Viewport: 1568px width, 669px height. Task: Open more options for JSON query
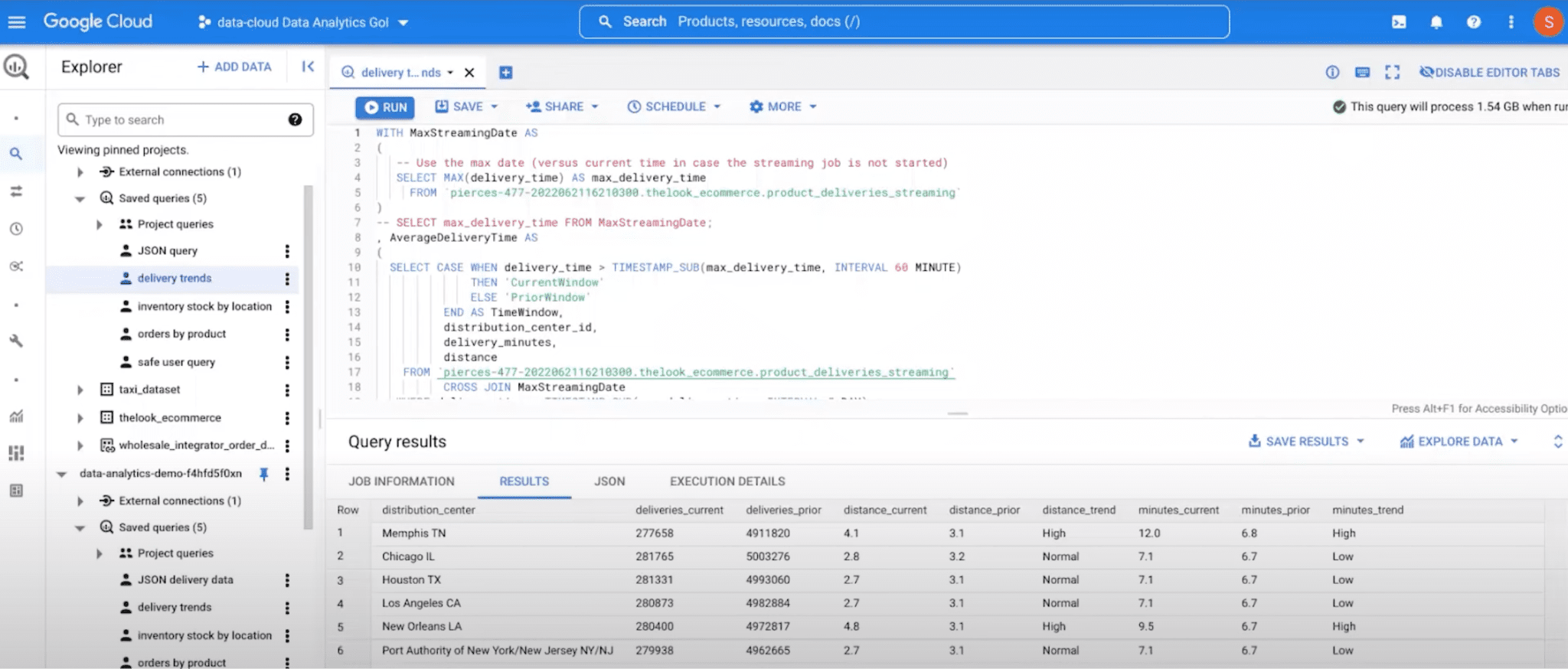[x=287, y=251]
